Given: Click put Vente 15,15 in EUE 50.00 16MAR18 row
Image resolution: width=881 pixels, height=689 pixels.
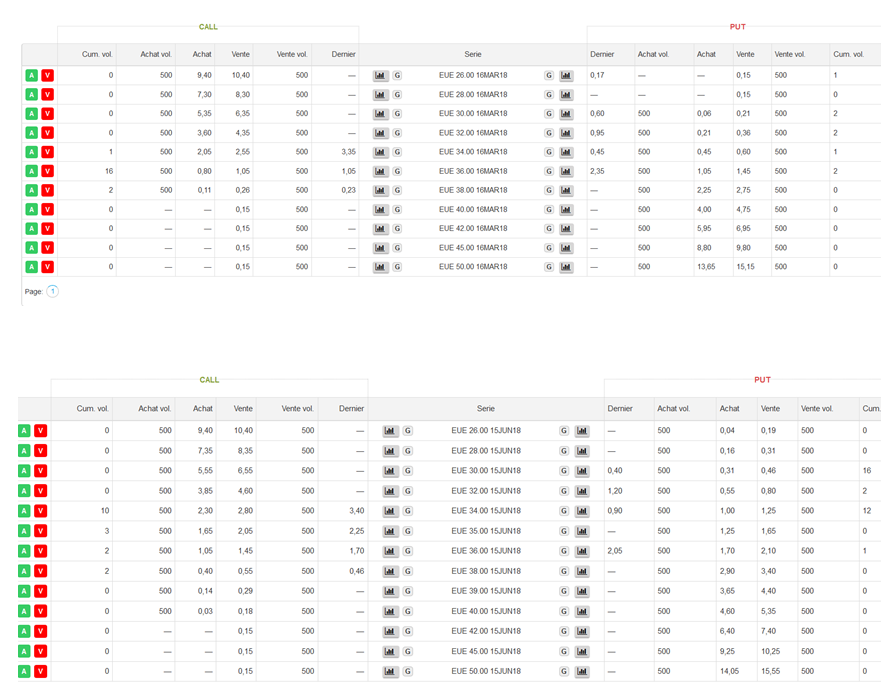Looking at the screenshot, I should pos(746,267).
